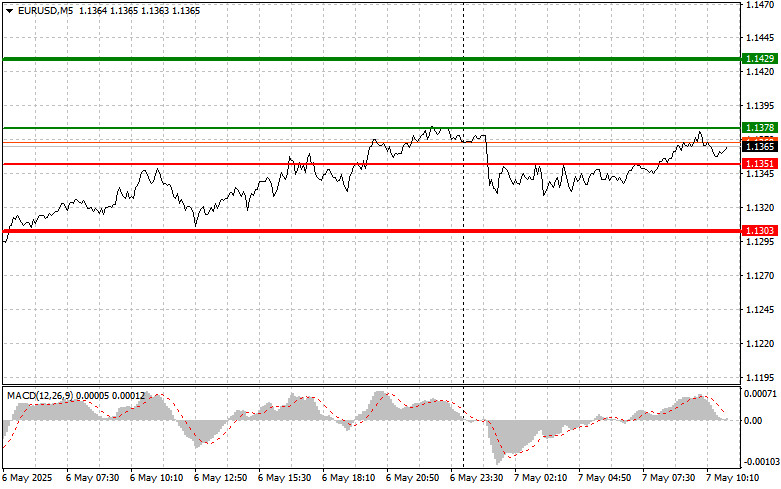781x489 pixels.
Task: Select the thin red 1.1351 horizontal line
Action: 372,164
